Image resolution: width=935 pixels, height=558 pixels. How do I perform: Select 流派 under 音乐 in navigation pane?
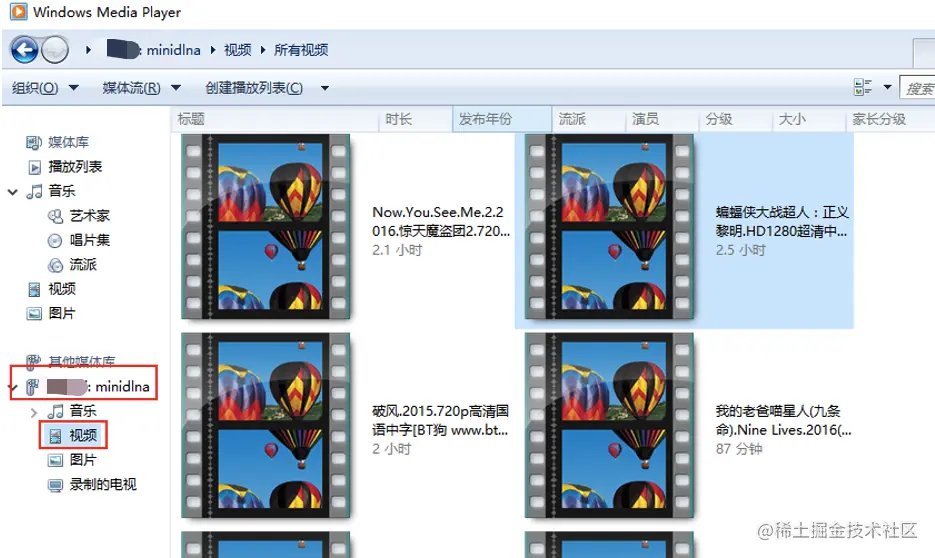[83, 264]
